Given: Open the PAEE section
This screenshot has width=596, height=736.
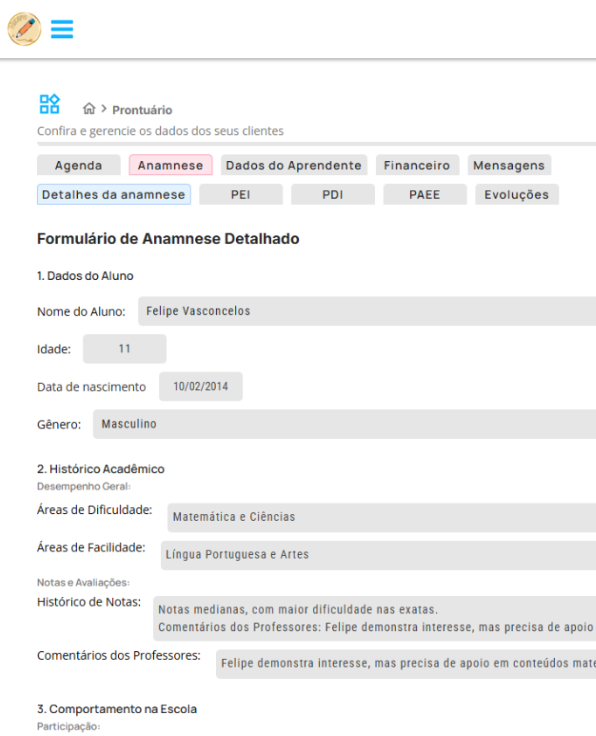Looking at the screenshot, I should click(x=425, y=194).
